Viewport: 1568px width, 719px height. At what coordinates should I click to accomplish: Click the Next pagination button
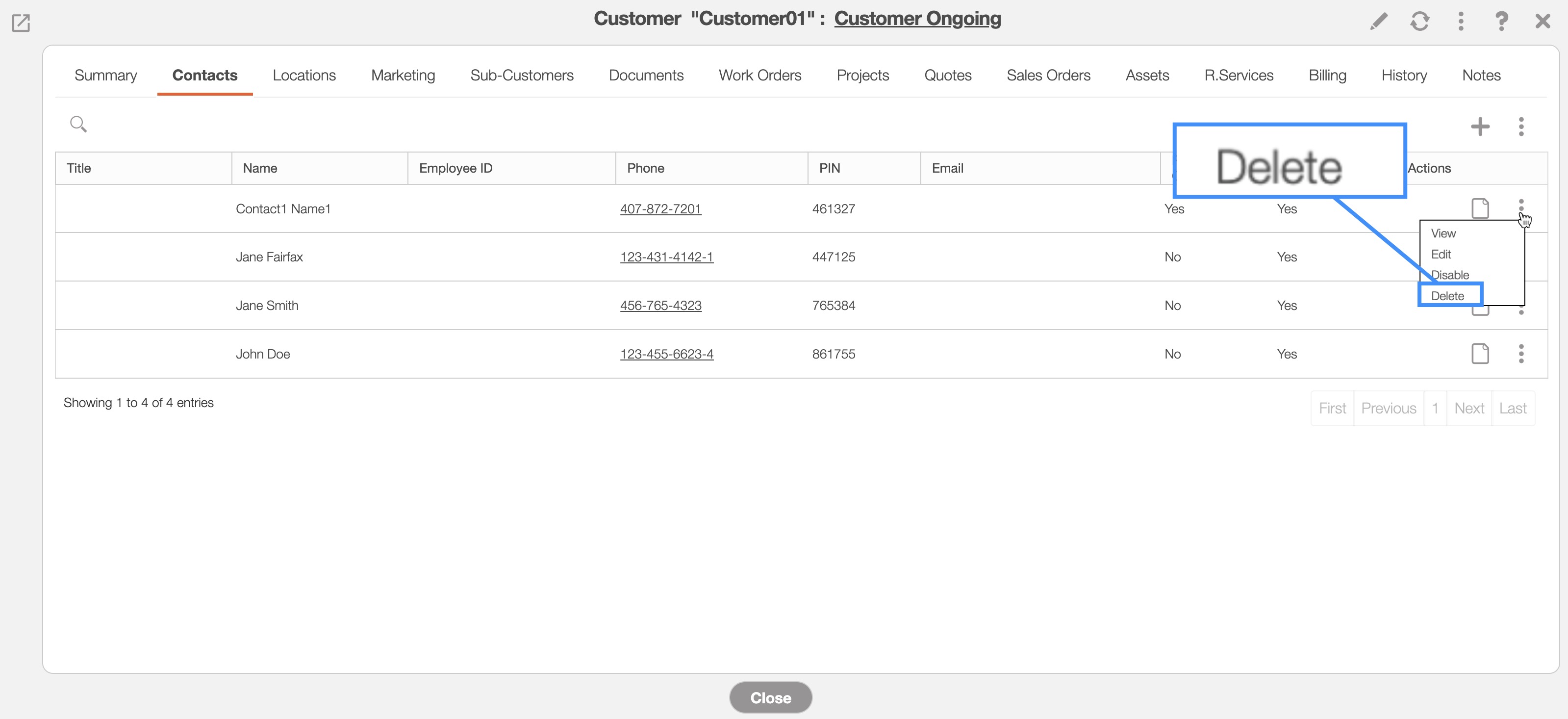pyautogui.click(x=1469, y=409)
